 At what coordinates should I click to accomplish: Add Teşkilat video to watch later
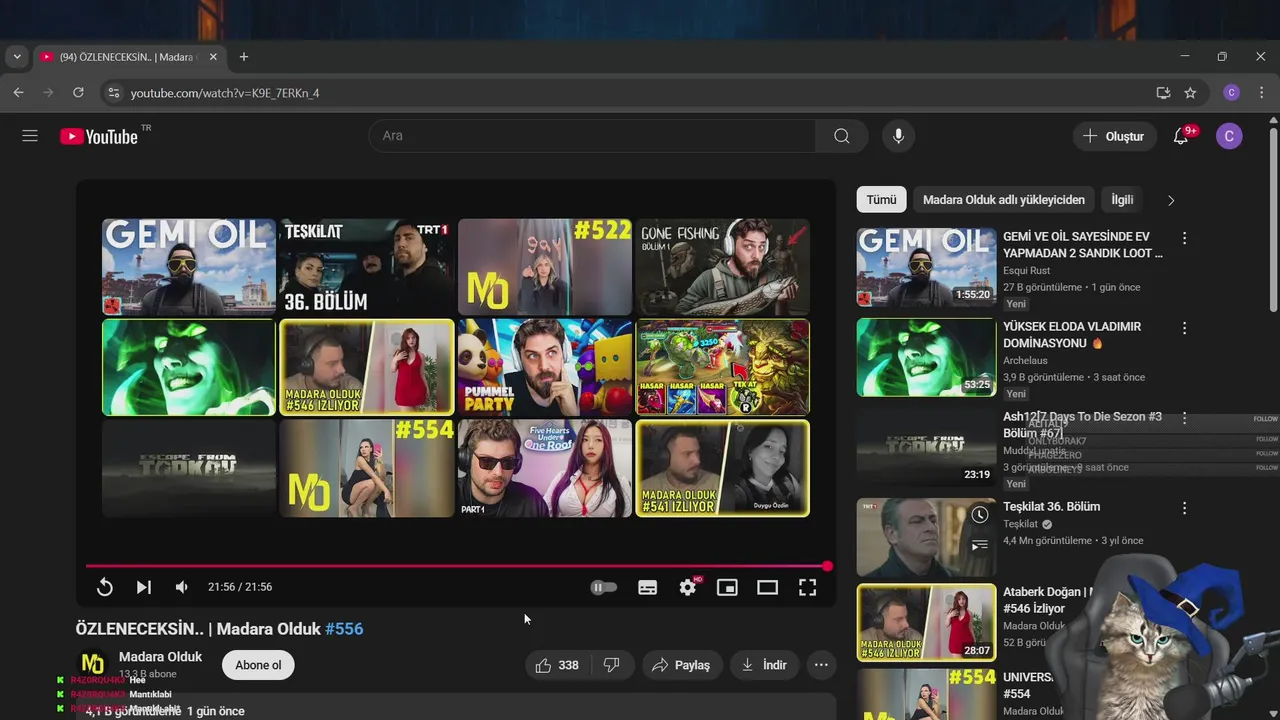[x=980, y=515]
